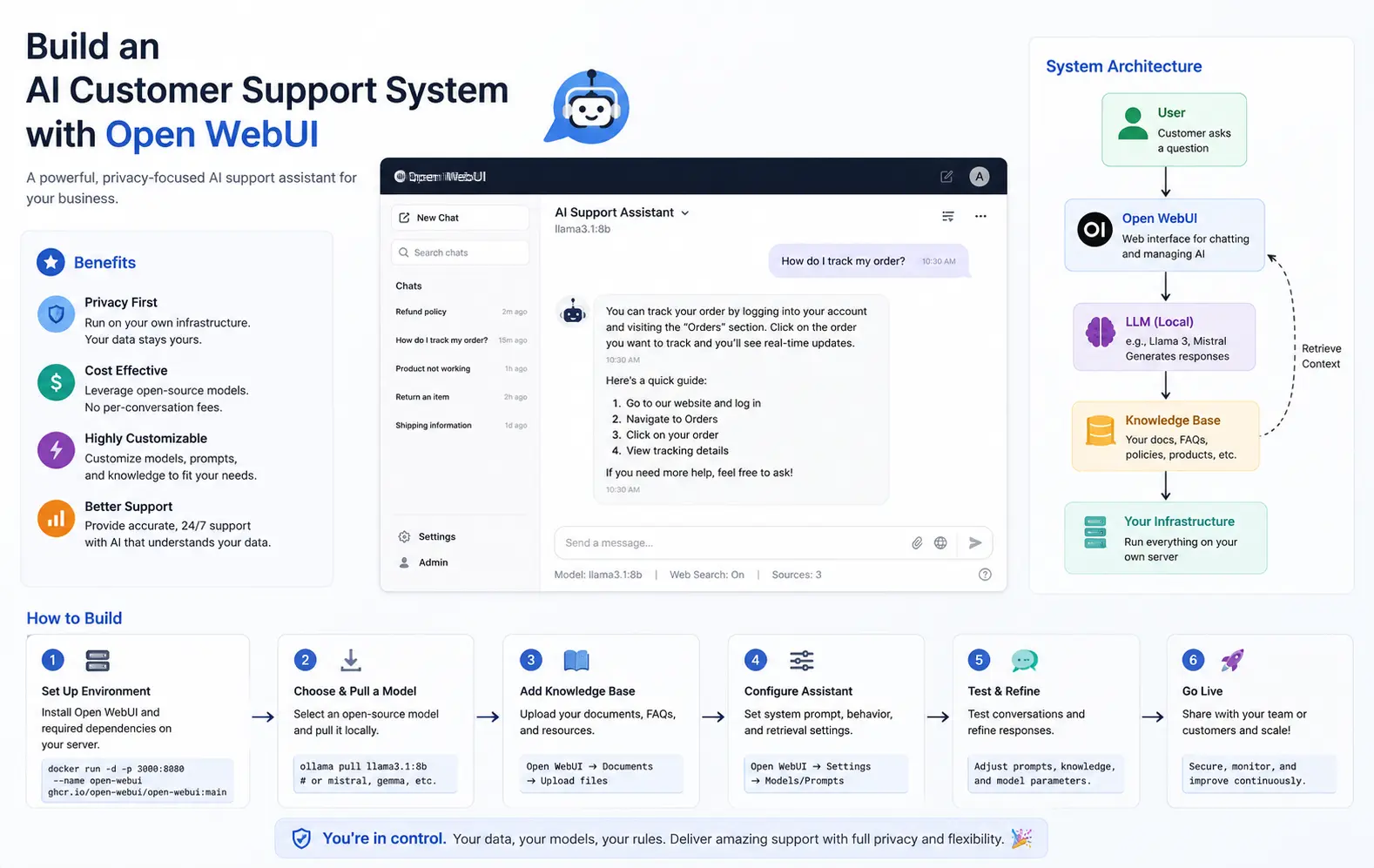This screenshot has height=868, width=1374.
Task: Click the 'How do I track my order?' user message bubble
Action: pos(868,261)
